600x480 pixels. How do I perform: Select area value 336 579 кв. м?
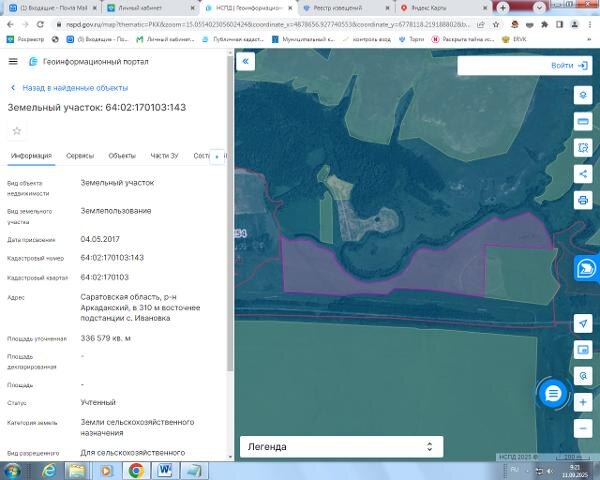(106, 338)
